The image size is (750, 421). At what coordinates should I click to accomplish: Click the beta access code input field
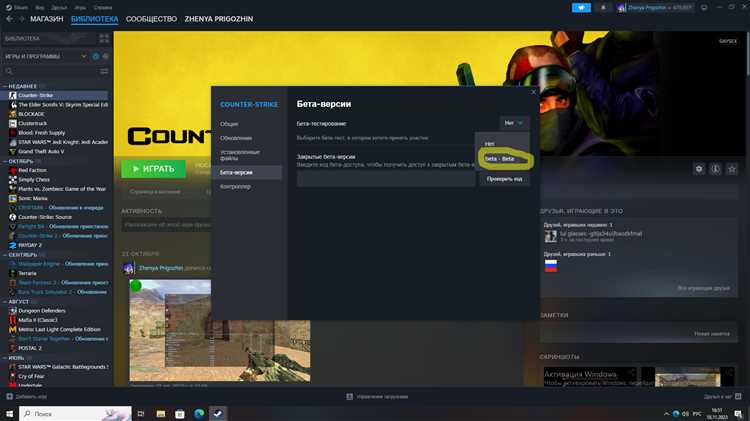click(386, 179)
